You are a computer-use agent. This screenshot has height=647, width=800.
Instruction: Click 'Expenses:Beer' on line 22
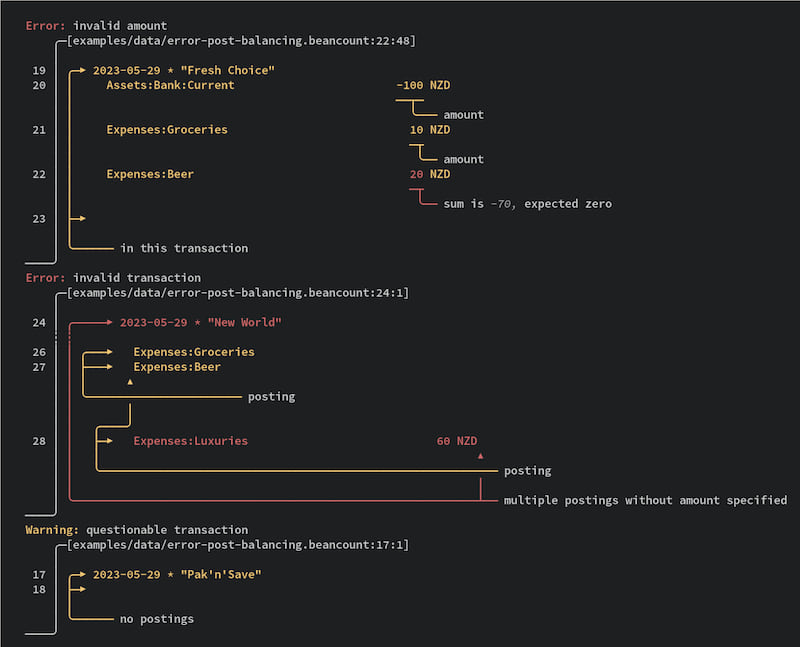(x=150, y=174)
